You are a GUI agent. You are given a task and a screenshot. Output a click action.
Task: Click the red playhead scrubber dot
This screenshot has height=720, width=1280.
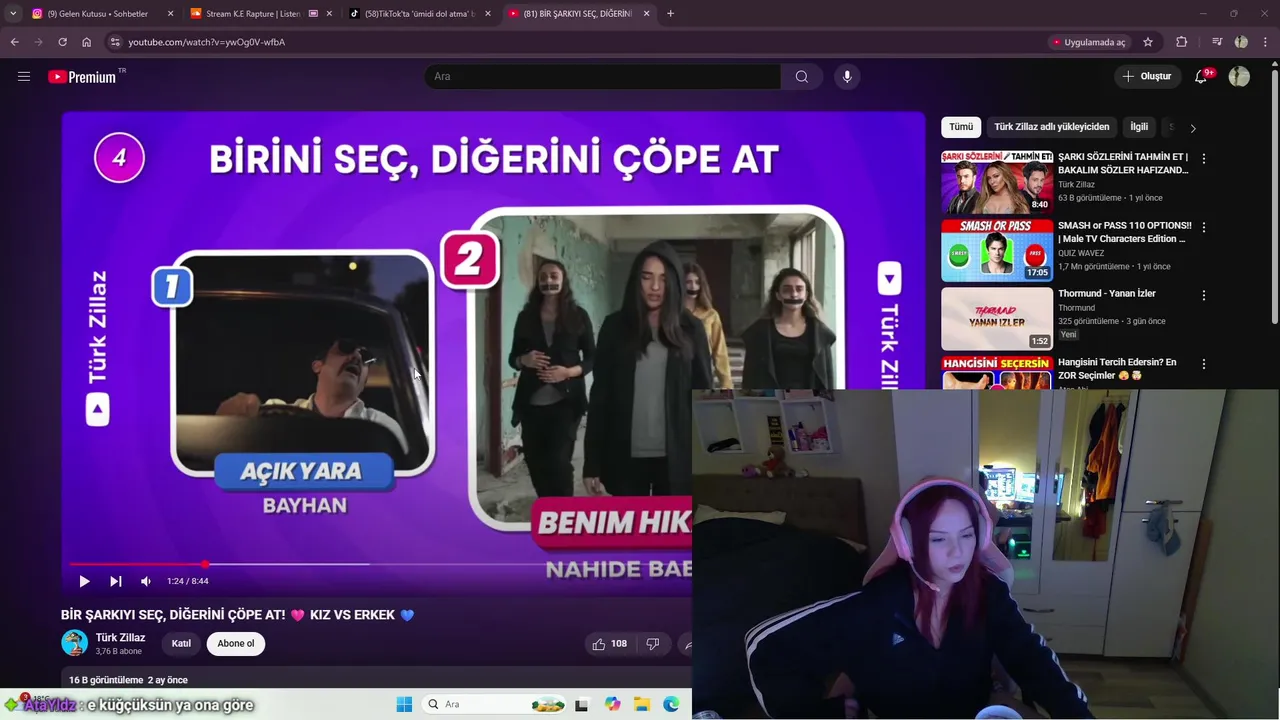(x=205, y=565)
